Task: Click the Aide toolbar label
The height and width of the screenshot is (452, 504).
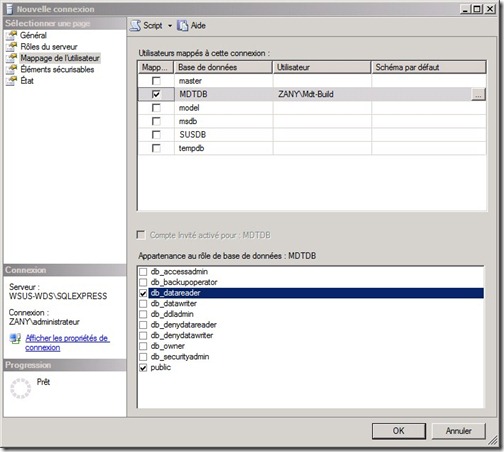Action: tap(198, 26)
